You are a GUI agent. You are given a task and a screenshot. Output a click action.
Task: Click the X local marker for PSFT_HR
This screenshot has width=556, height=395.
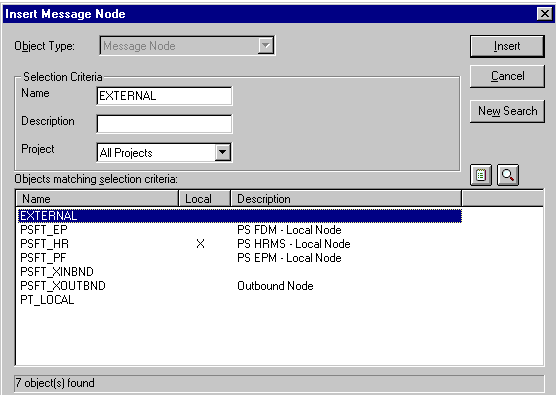coord(200,244)
